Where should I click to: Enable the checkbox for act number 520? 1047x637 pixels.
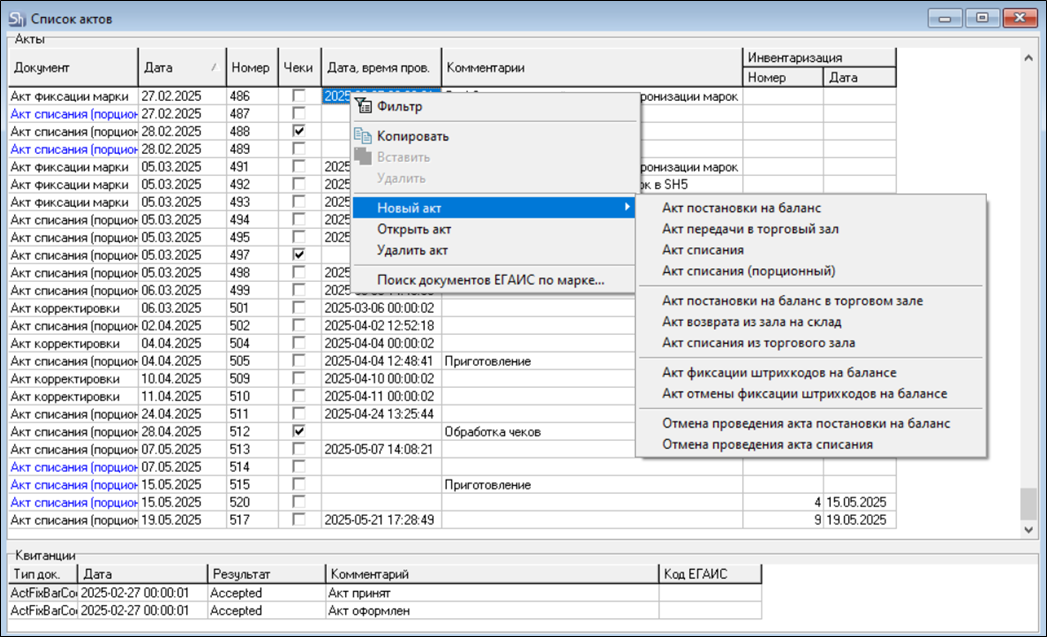click(x=298, y=502)
